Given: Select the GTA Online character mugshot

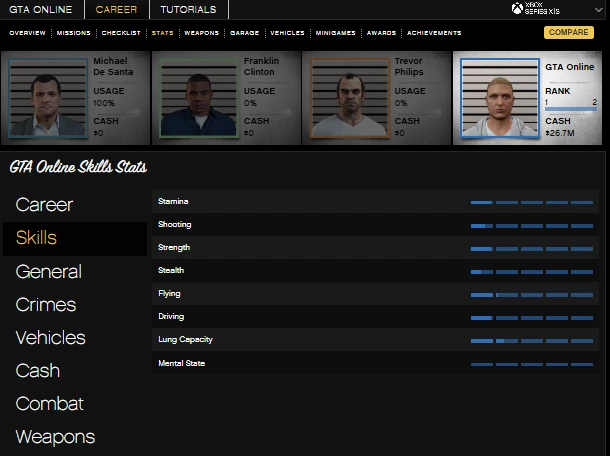Looking at the screenshot, I should click(500, 98).
